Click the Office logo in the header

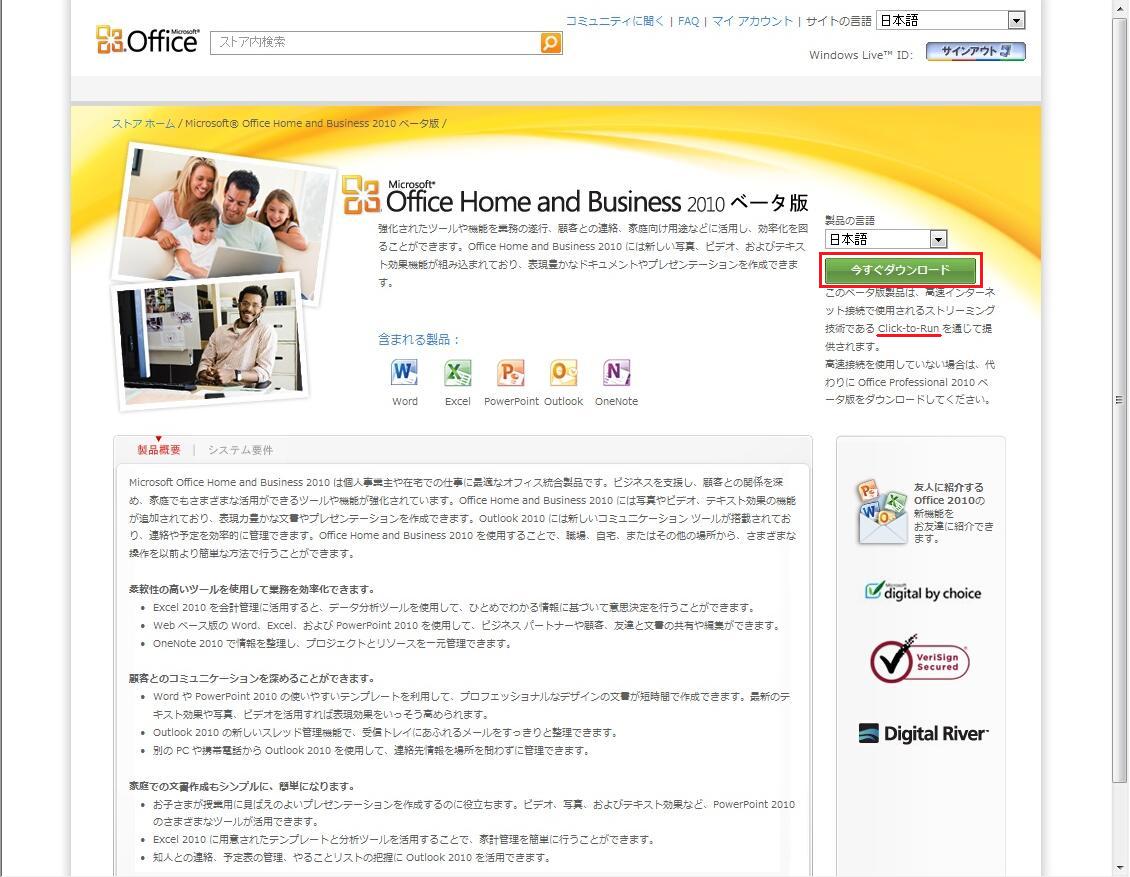point(148,40)
